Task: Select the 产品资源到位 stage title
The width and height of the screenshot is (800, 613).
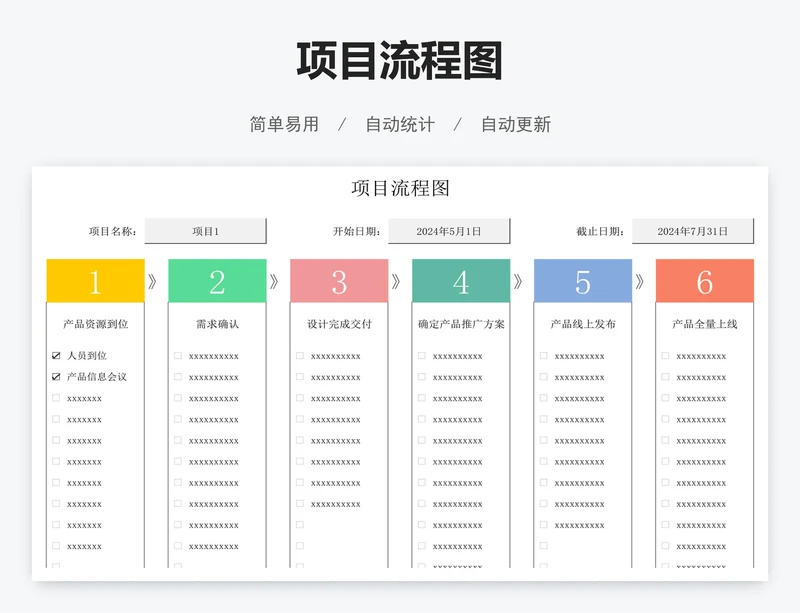Action: (95, 324)
